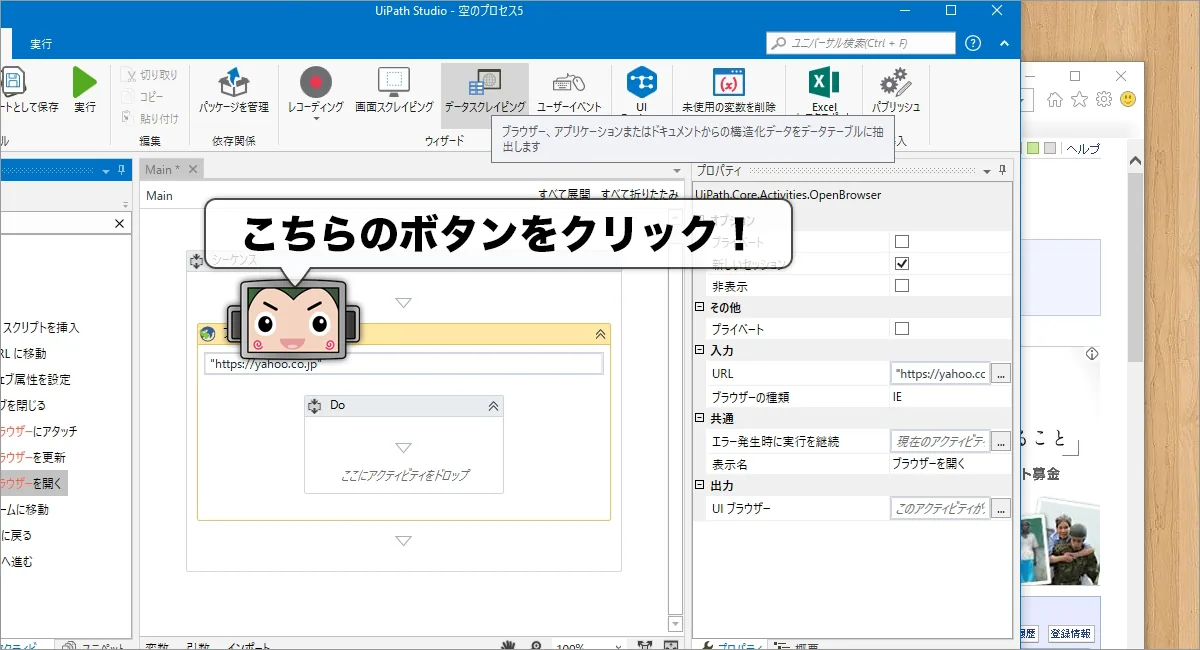The image size is (1200, 650).
Task: Launch 画面スクレイピング screen scraping wizard
Action: [x=394, y=90]
